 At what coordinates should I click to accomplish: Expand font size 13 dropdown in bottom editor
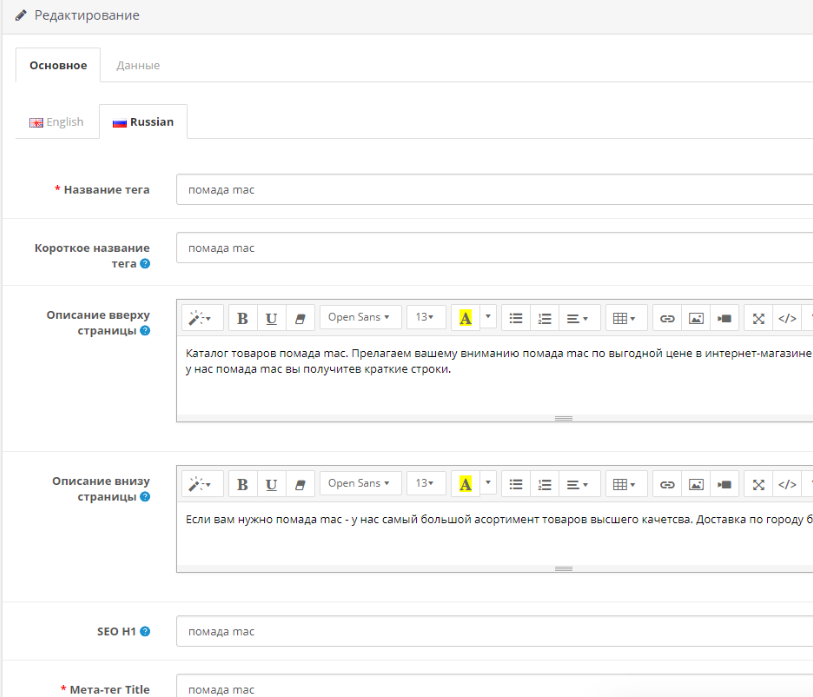pyautogui.click(x=425, y=484)
